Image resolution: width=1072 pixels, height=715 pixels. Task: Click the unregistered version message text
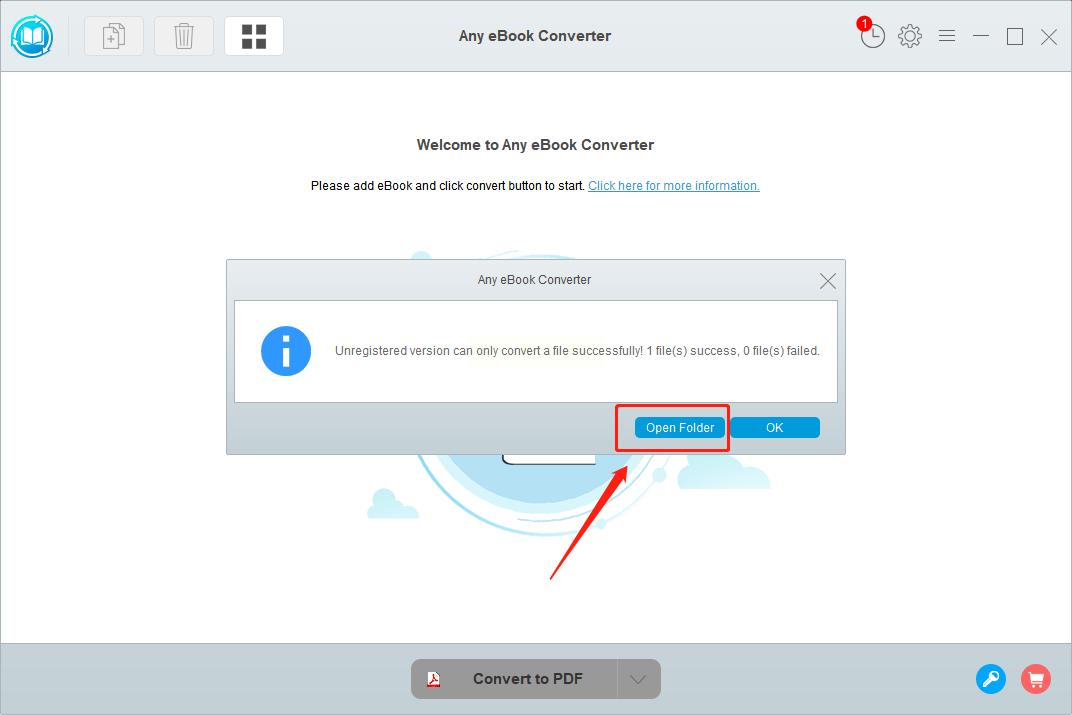[577, 351]
